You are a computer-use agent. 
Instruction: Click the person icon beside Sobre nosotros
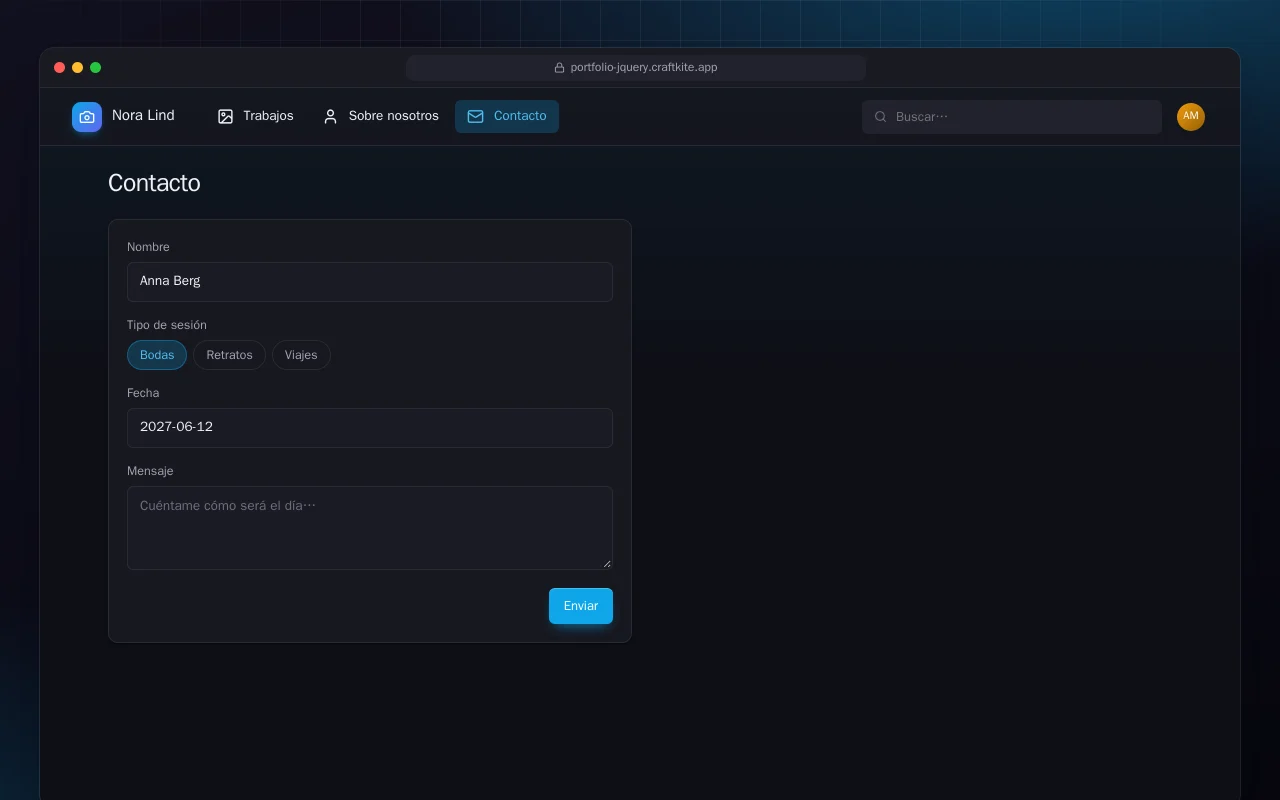click(x=331, y=117)
